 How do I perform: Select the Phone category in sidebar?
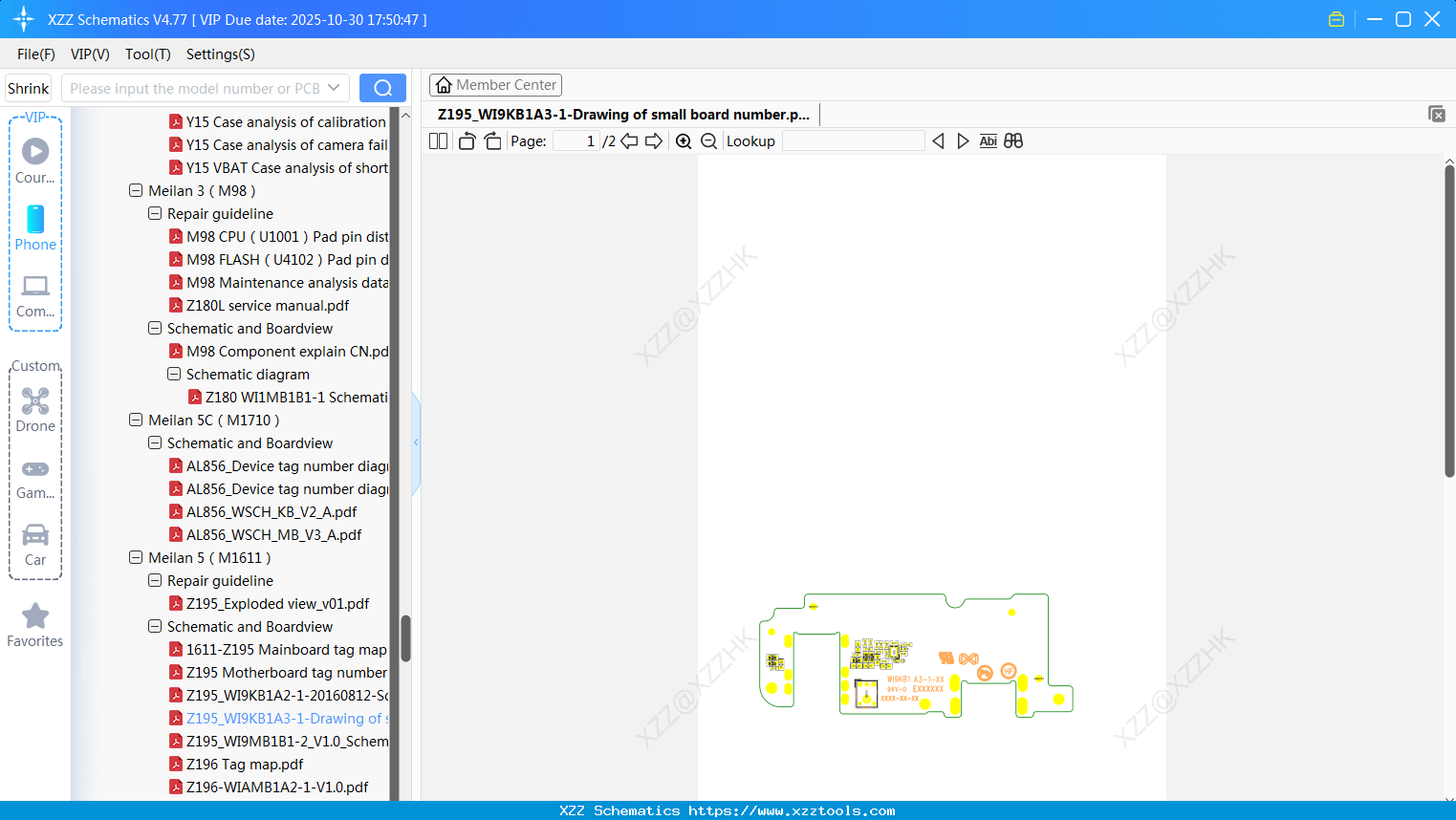pyautogui.click(x=35, y=225)
